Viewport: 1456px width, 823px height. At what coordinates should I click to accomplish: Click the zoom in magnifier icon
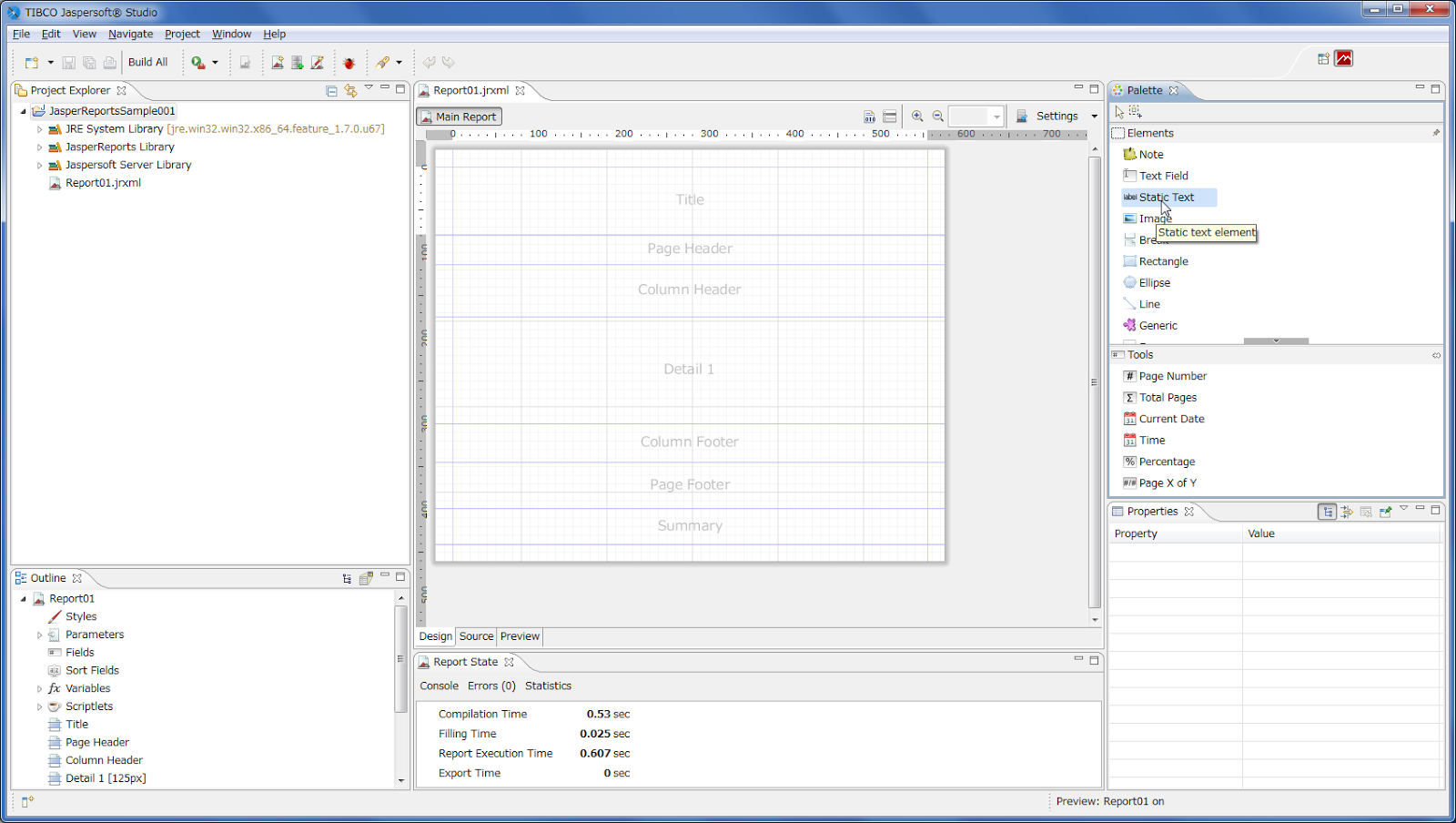917,117
